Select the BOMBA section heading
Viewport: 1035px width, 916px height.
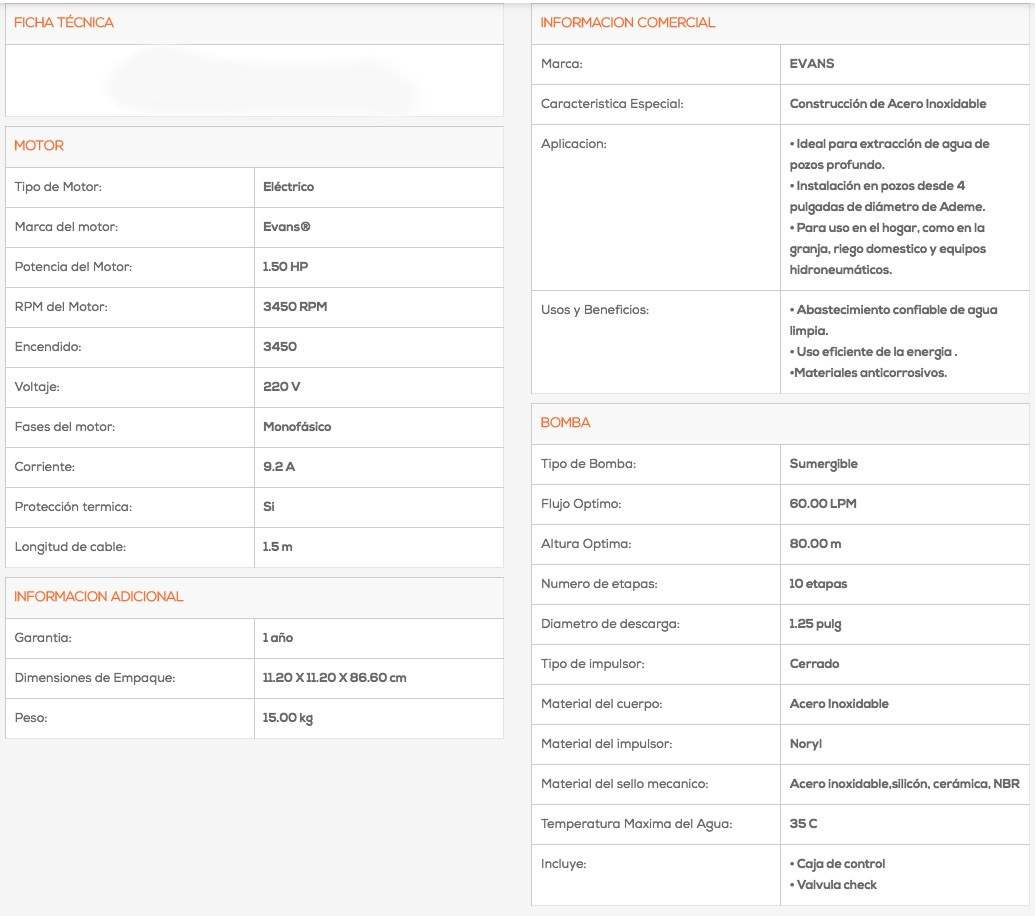click(x=565, y=422)
